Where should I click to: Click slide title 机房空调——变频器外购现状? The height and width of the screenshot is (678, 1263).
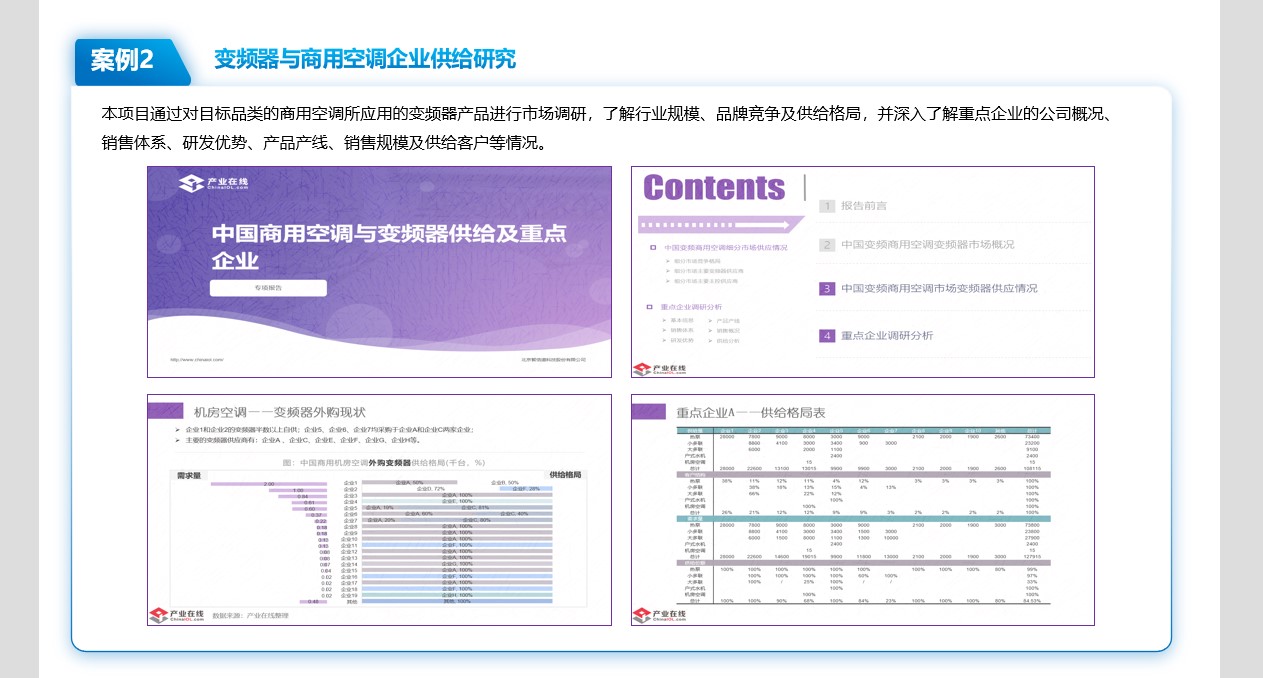(x=279, y=412)
